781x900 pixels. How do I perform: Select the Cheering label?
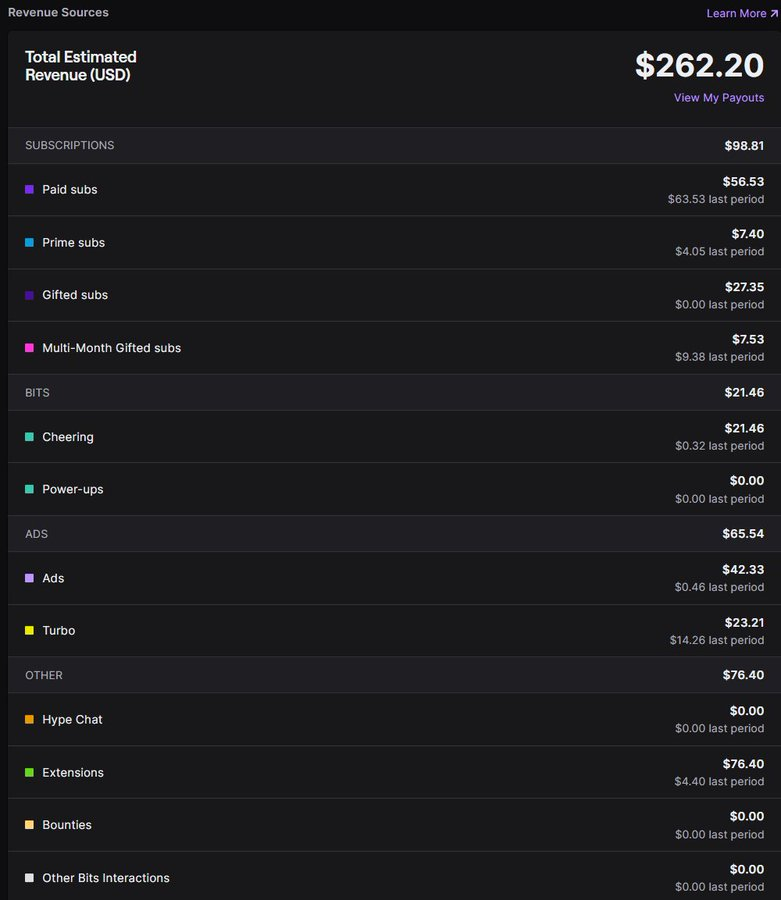pyautogui.click(x=68, y=437)
